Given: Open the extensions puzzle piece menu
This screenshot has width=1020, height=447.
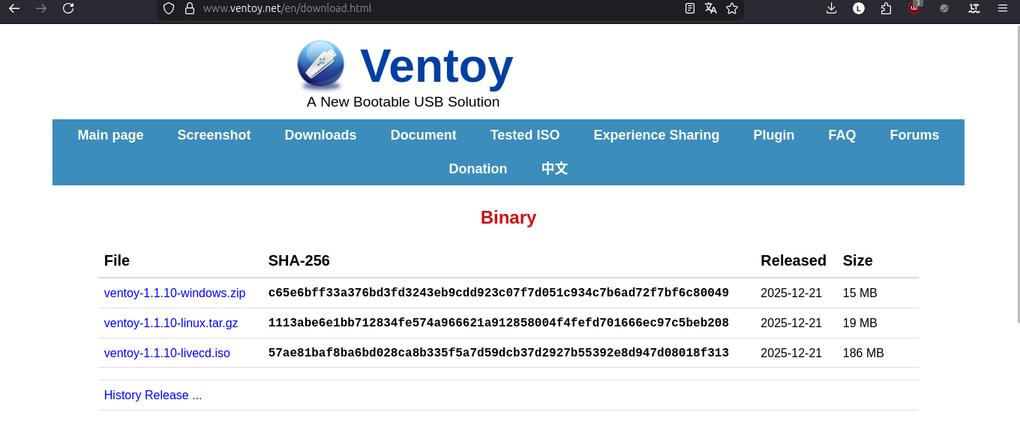Looking at the screenshot, I should [886, 8].
